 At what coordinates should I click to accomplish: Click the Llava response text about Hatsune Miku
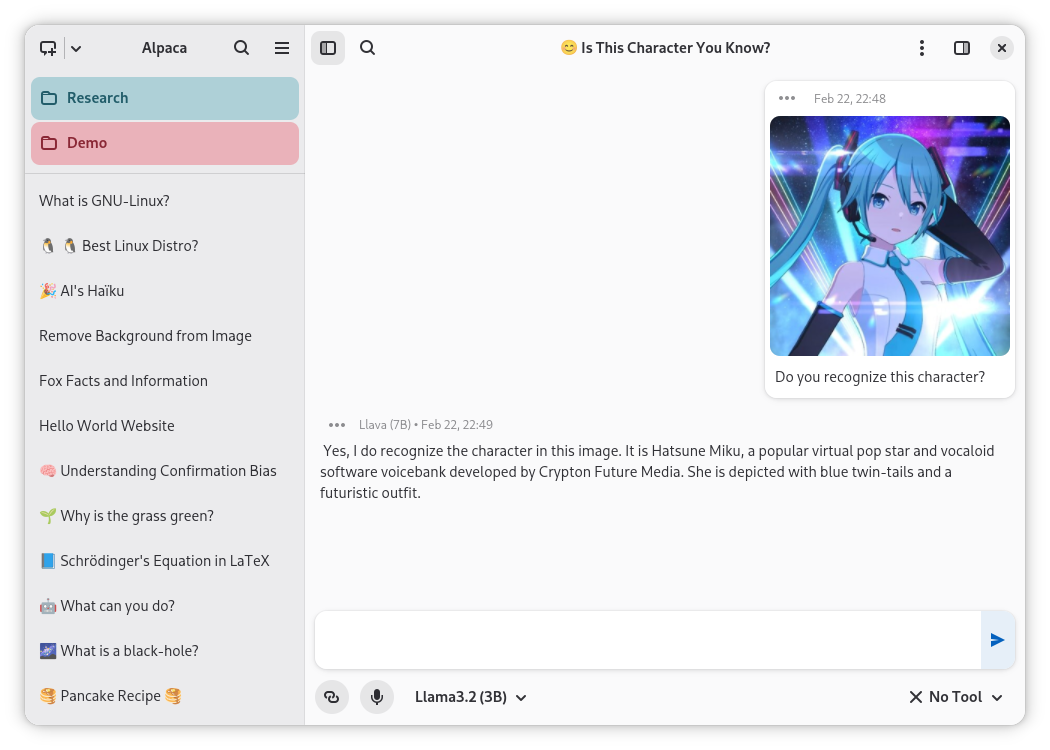[657, 472]
